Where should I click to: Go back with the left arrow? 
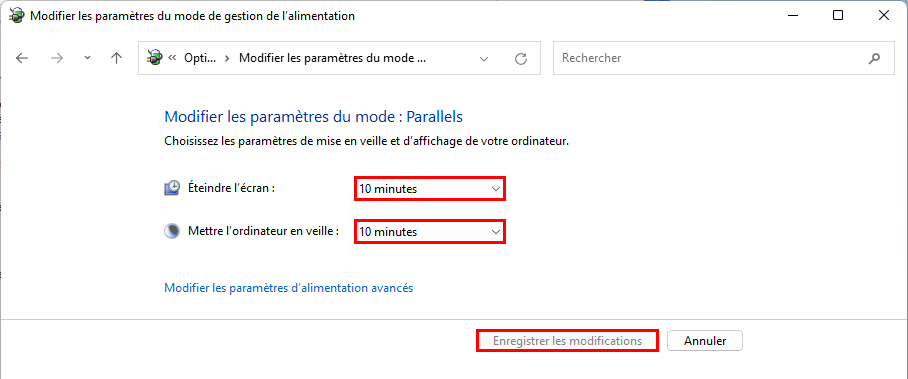coord(22,58)
